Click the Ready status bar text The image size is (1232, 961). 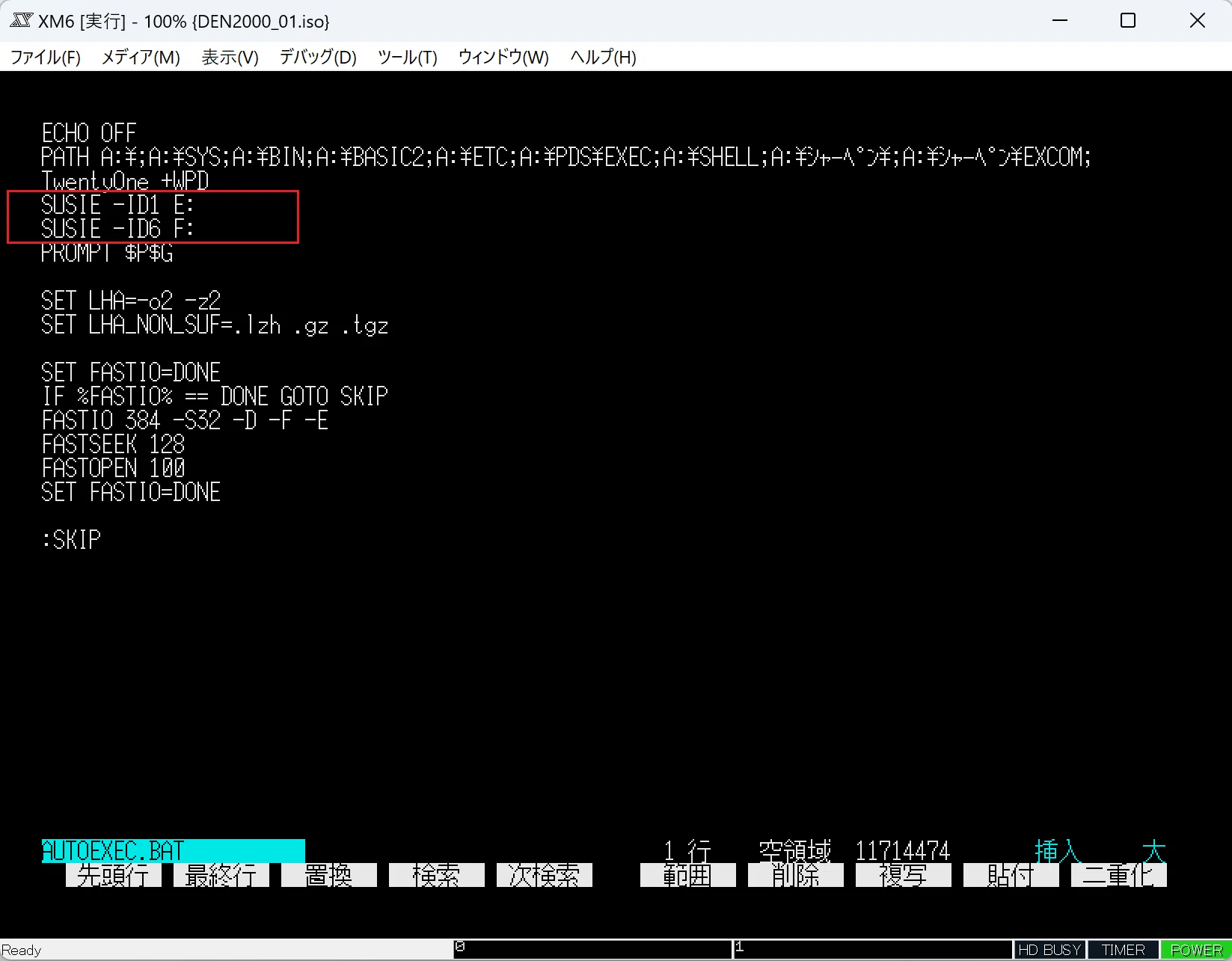point(22,951)
